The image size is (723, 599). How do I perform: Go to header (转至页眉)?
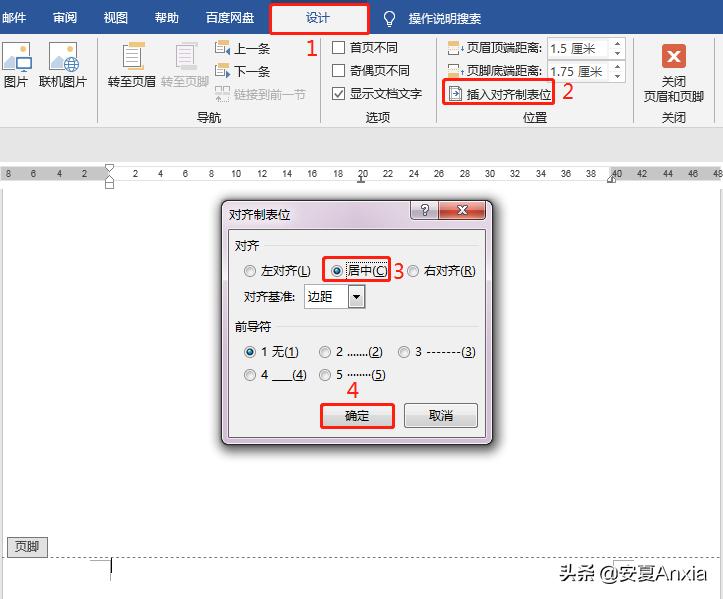point(132,65)
